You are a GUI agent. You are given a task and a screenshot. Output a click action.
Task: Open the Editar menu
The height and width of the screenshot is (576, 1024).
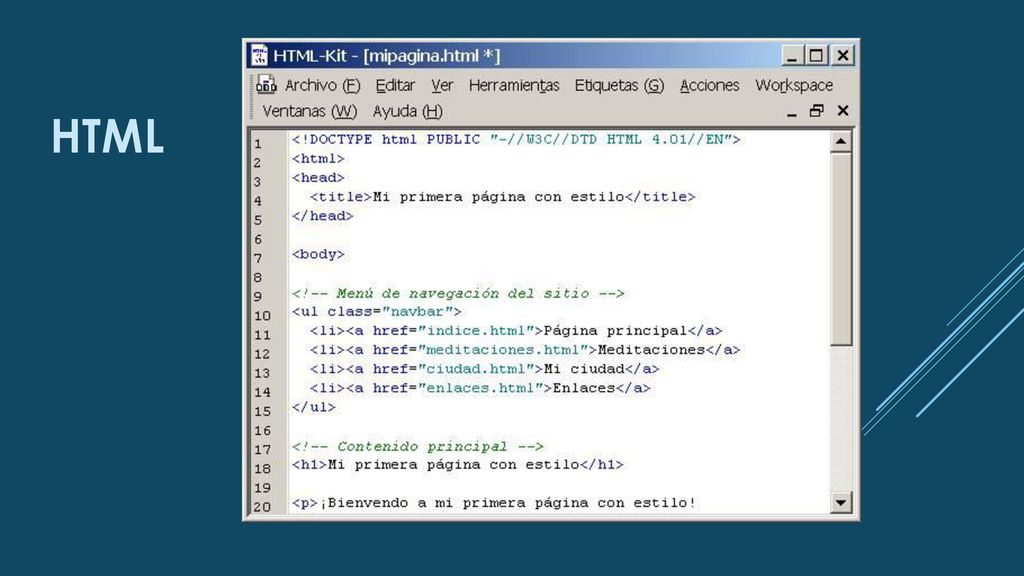tap(395, 86)
